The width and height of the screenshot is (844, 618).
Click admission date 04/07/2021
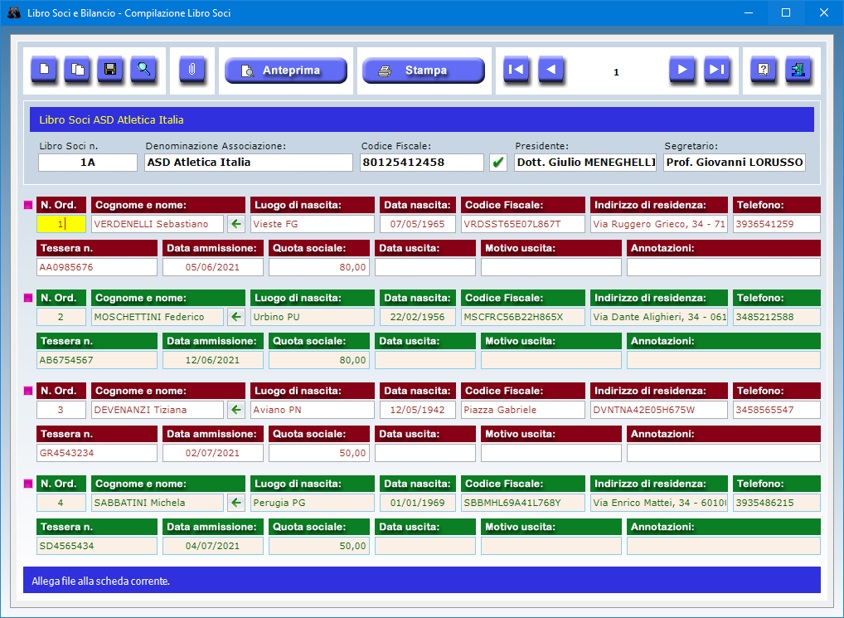click(213, 546)
